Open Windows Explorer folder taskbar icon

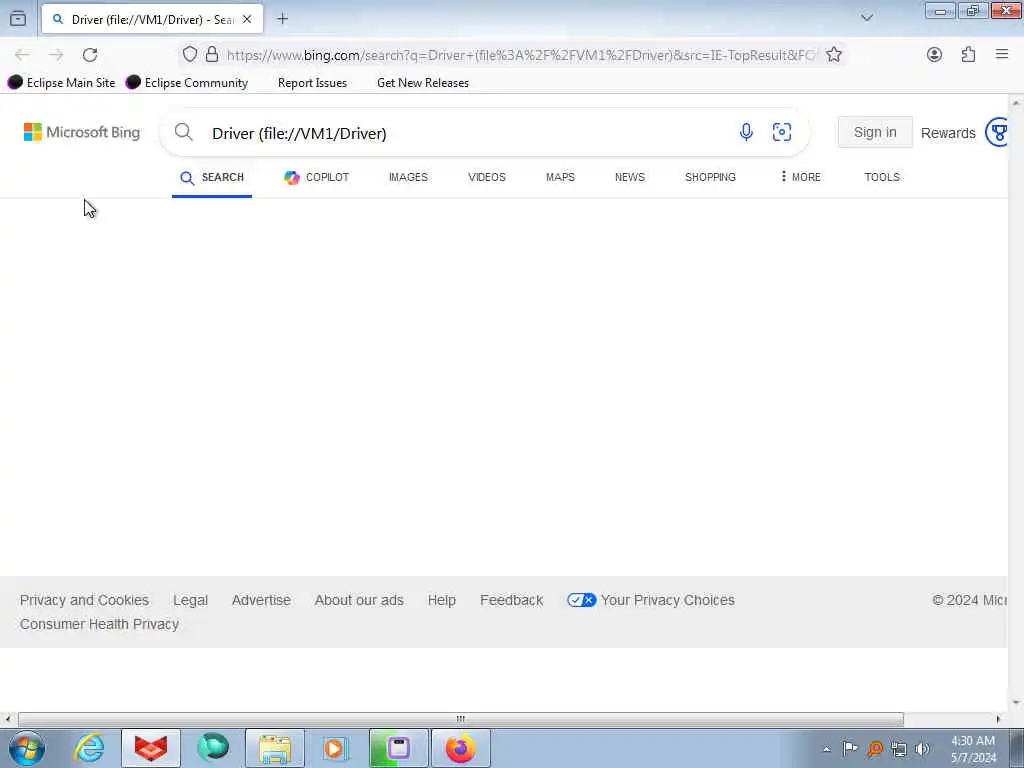[x=275, y=748]
